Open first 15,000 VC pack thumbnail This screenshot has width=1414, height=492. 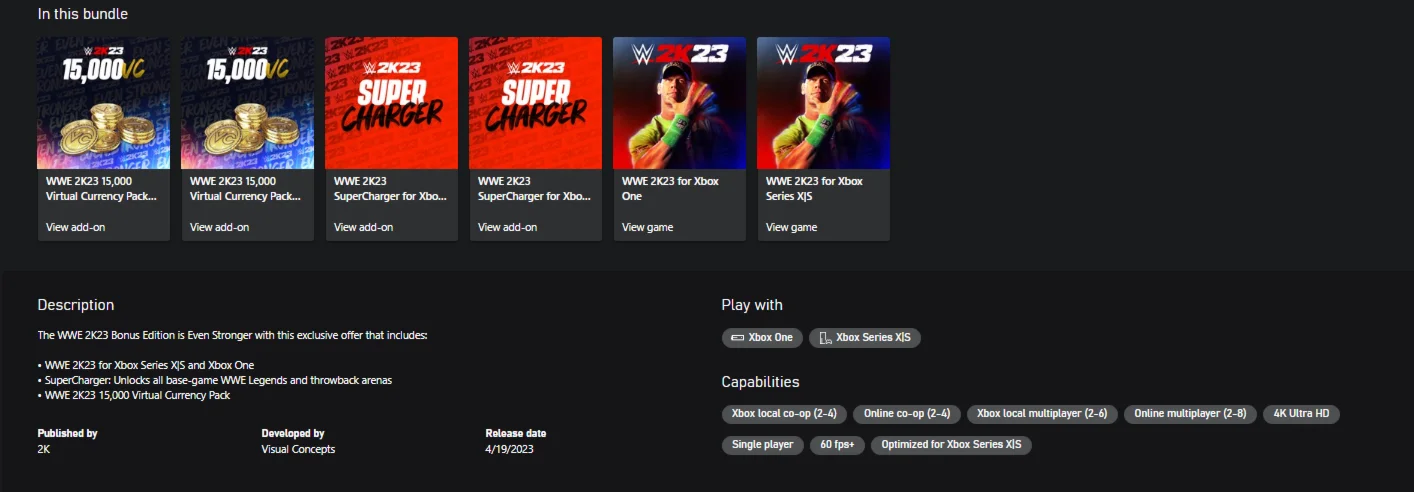coord(104,103)
